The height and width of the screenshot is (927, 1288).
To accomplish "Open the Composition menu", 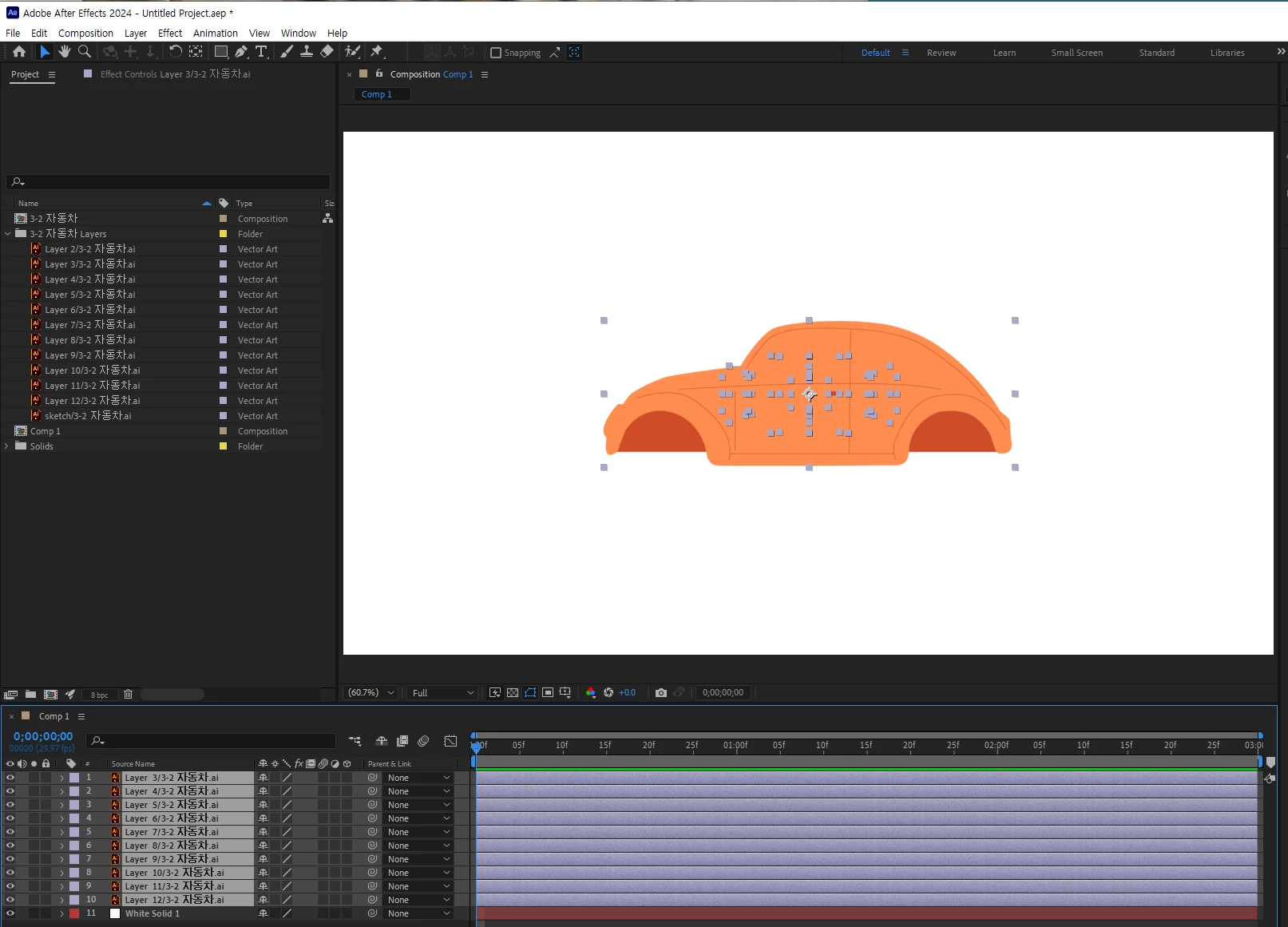I will (85, 34).
